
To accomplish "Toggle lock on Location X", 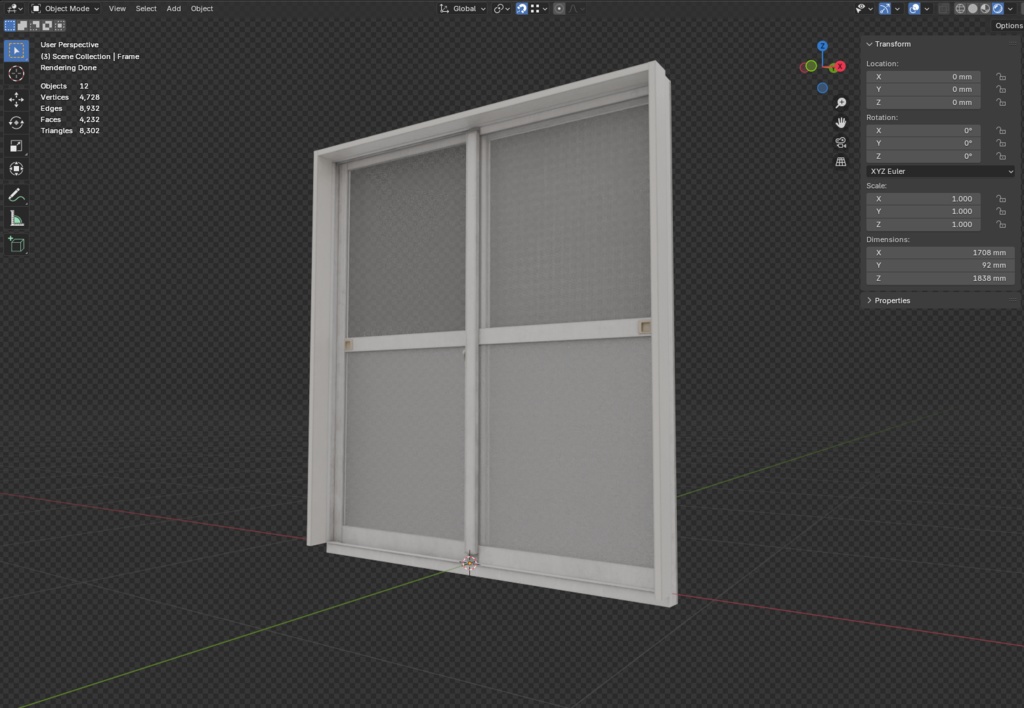I will (x=1000, y=76).
